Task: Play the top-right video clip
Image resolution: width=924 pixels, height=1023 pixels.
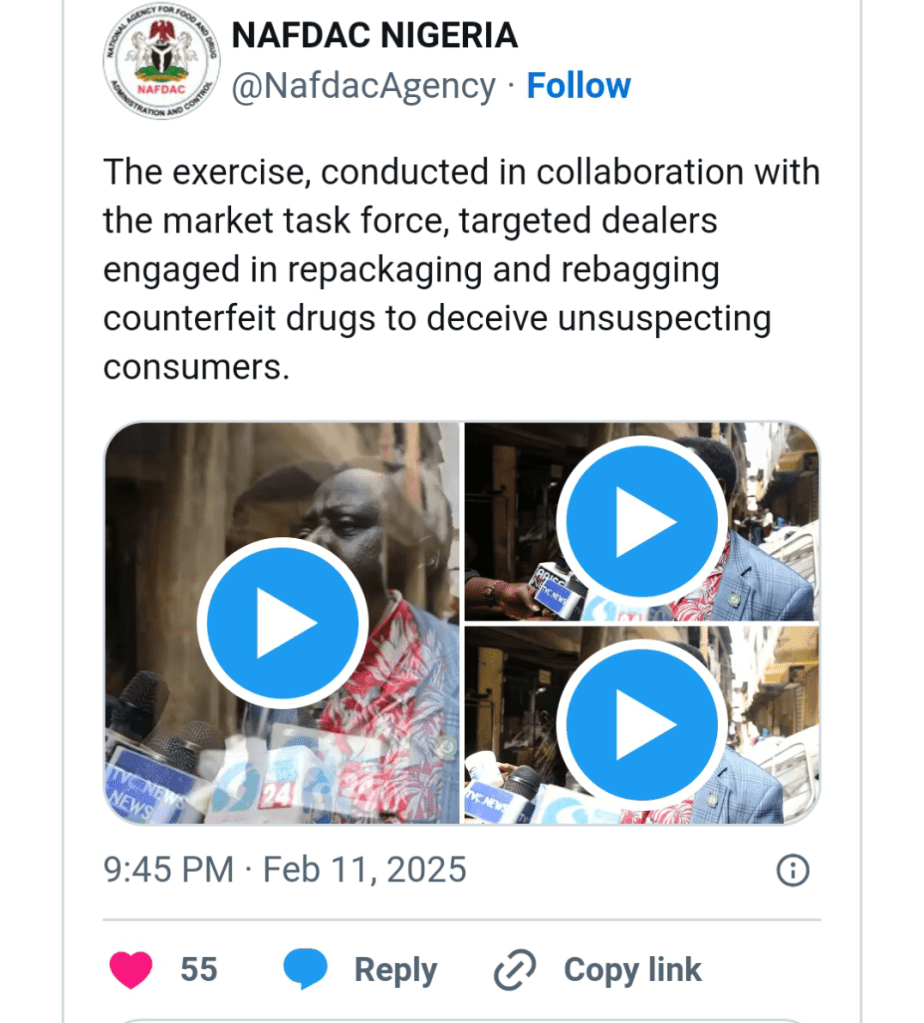Action: 641,521
